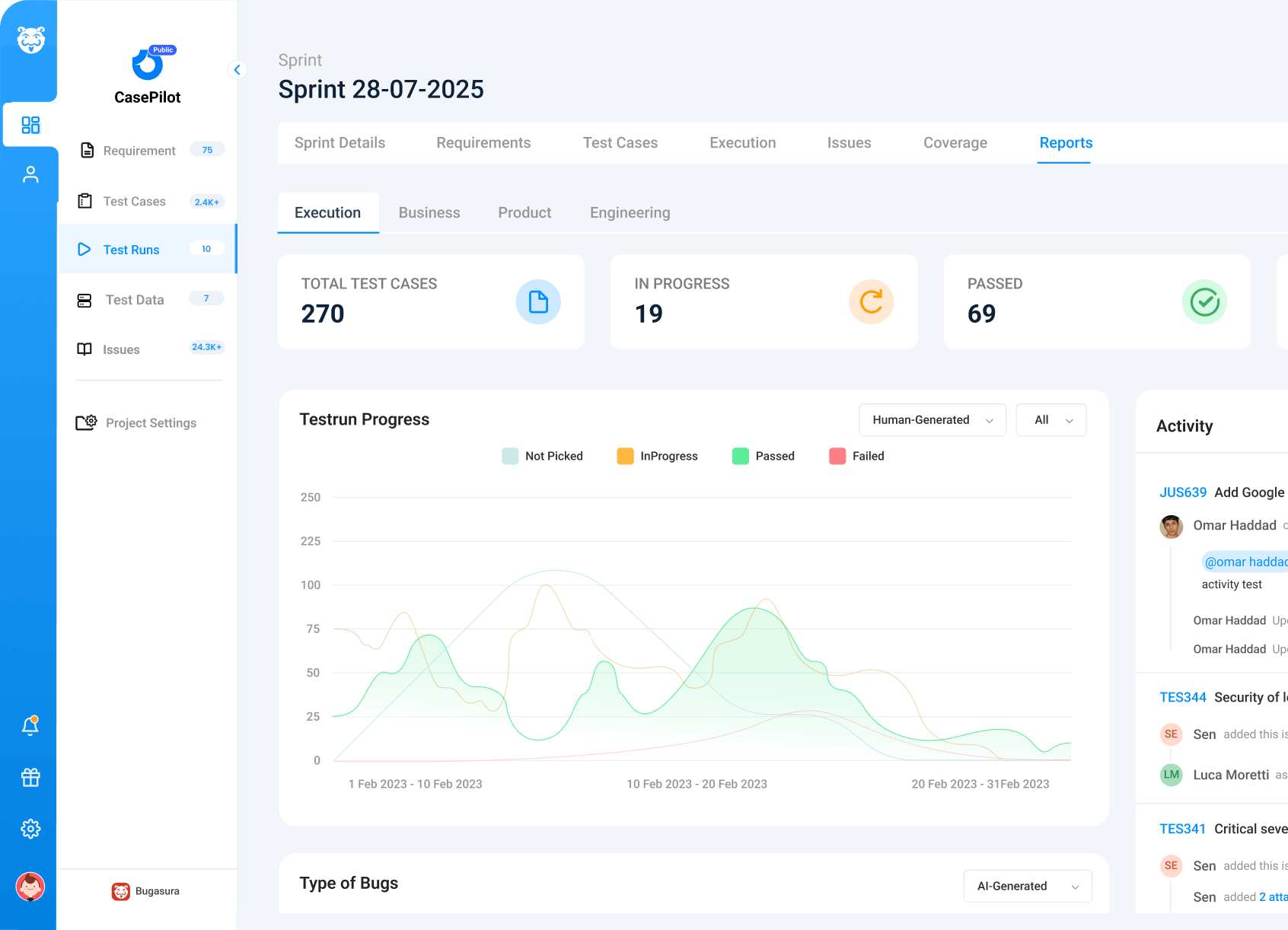The width and height of the screenshot is (1288, 930).
Task: Open the user profile icon in sidebar
Action: [x=30, y=175]
